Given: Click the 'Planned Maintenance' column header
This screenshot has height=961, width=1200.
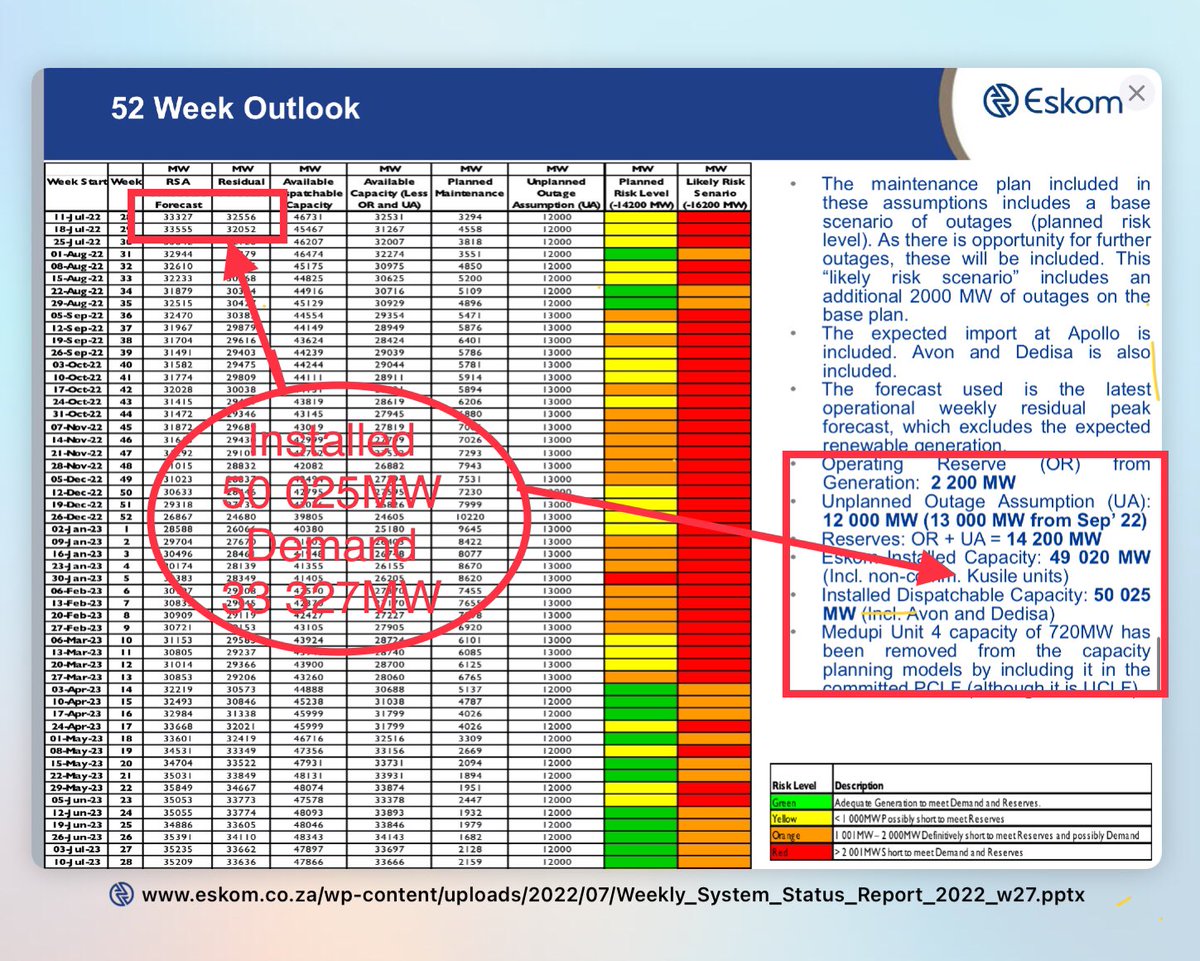Looking at the screenshot, I should tap(470, 188).
